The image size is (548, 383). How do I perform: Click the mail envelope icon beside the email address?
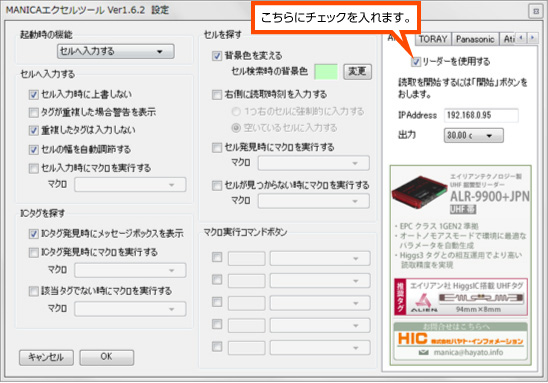[424, 353]
